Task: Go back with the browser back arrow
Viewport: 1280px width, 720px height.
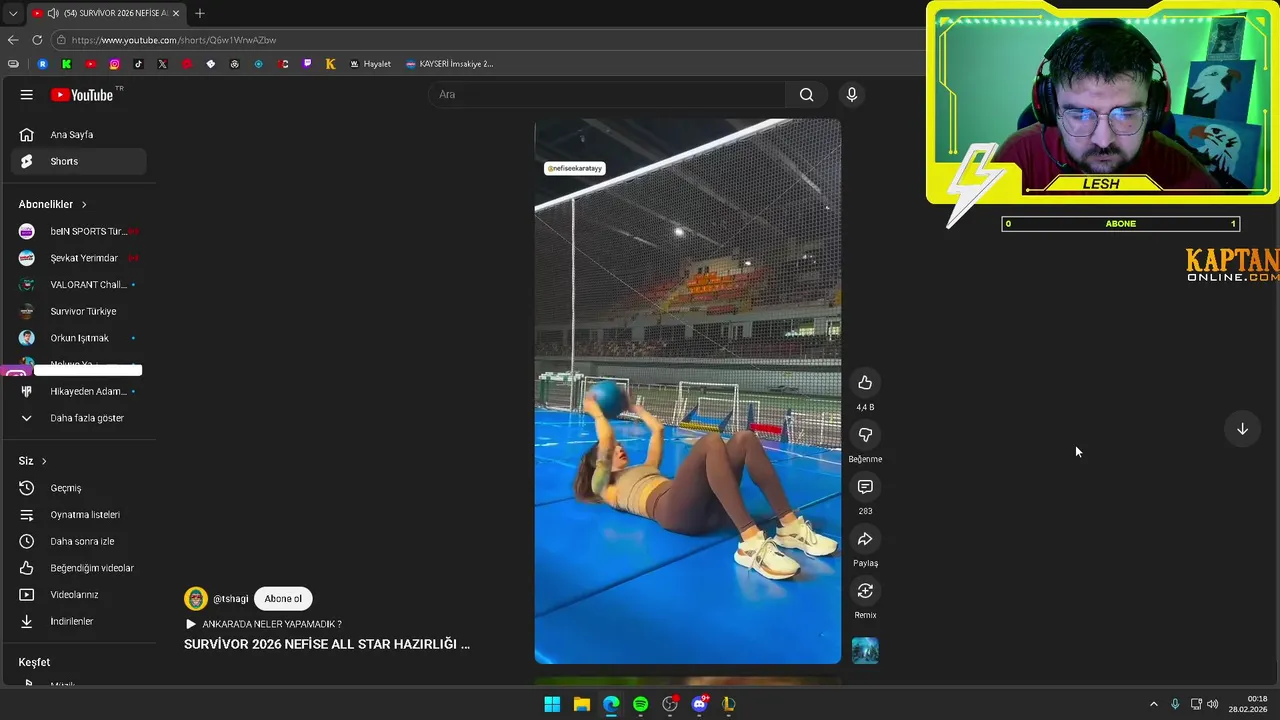Action: point(13,40)
